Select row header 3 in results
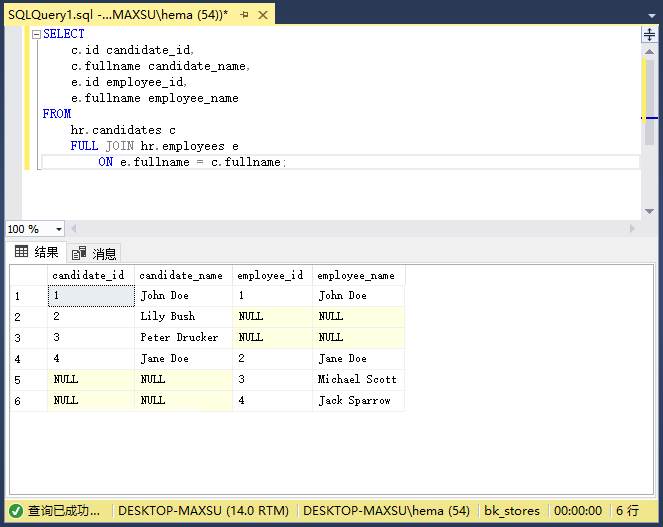 (29, 338)
